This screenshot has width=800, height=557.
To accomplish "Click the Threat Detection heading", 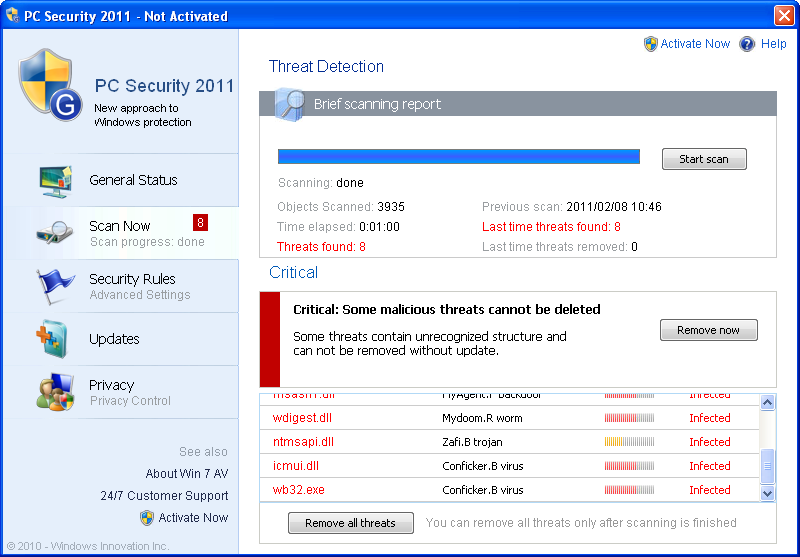I will pyautogui.click(x=326, y=66).
